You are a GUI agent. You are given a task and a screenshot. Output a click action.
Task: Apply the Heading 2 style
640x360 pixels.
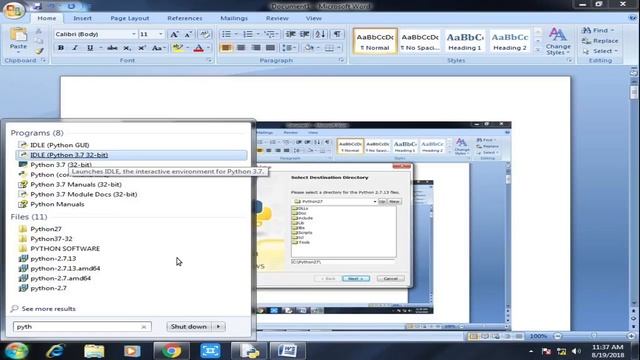pos(510,41)
